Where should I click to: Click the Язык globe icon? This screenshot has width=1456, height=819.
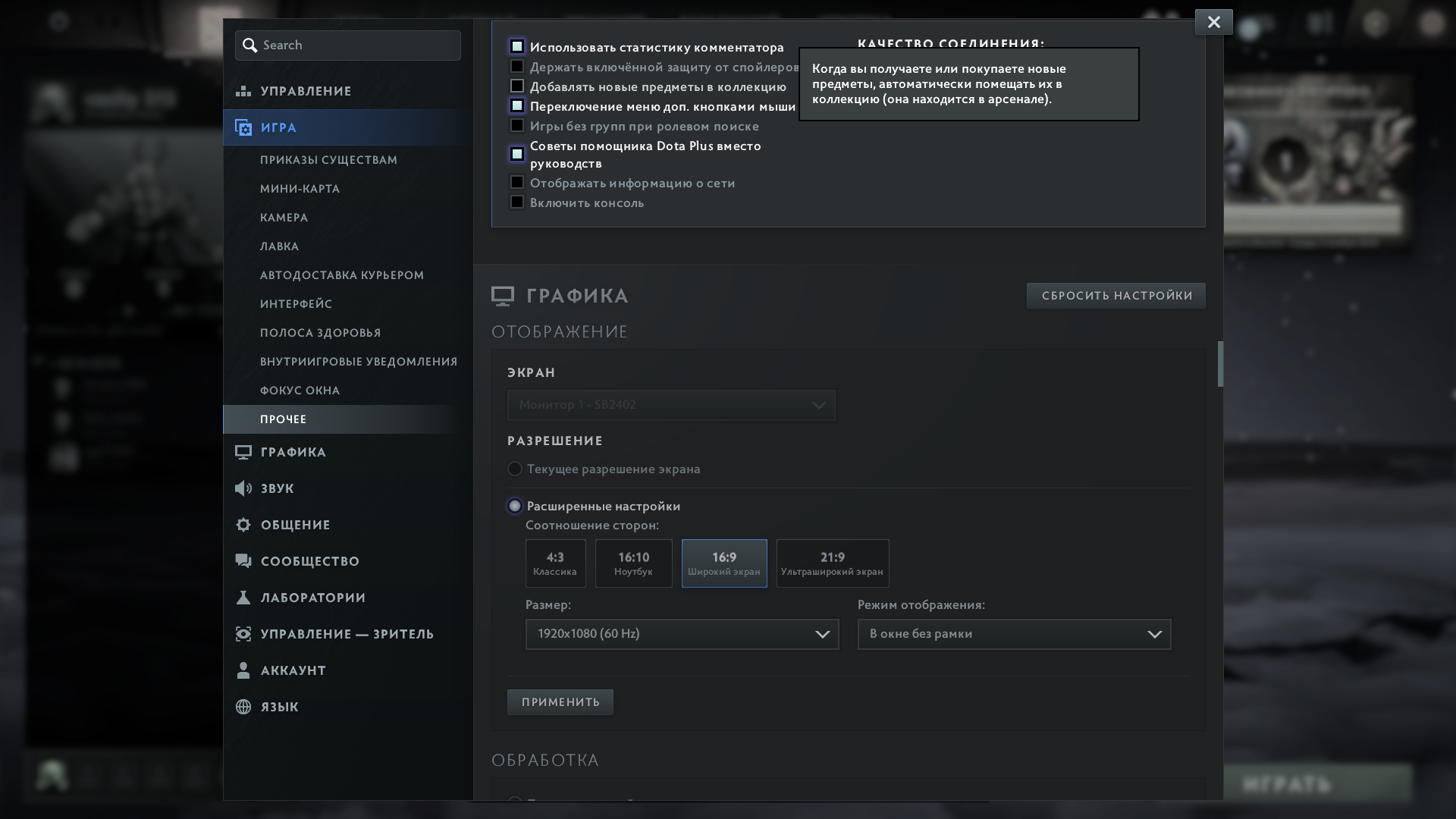[x=243, y=708]
